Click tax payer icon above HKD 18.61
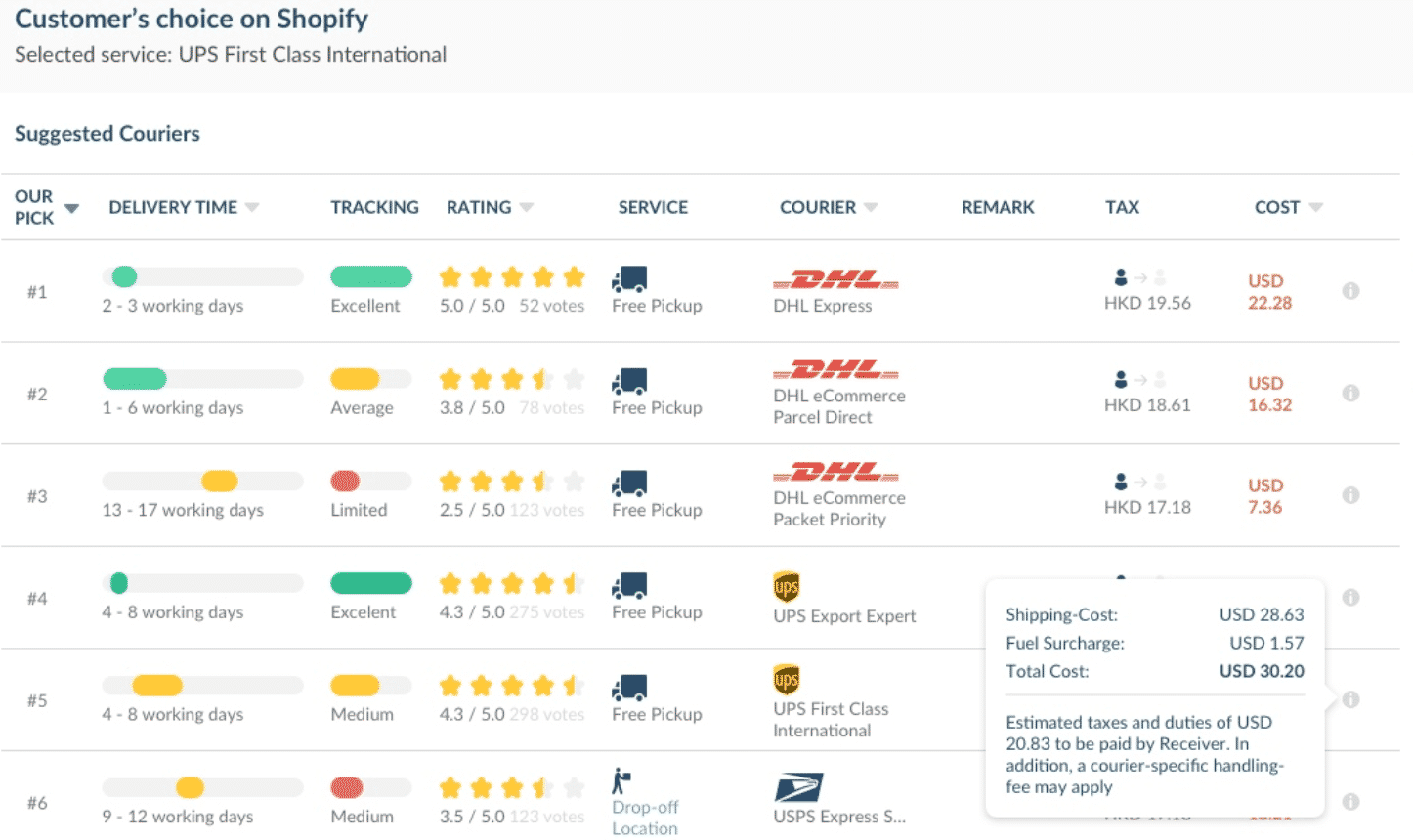This screenshot has width=1413, height=840. pos(1121,379)
